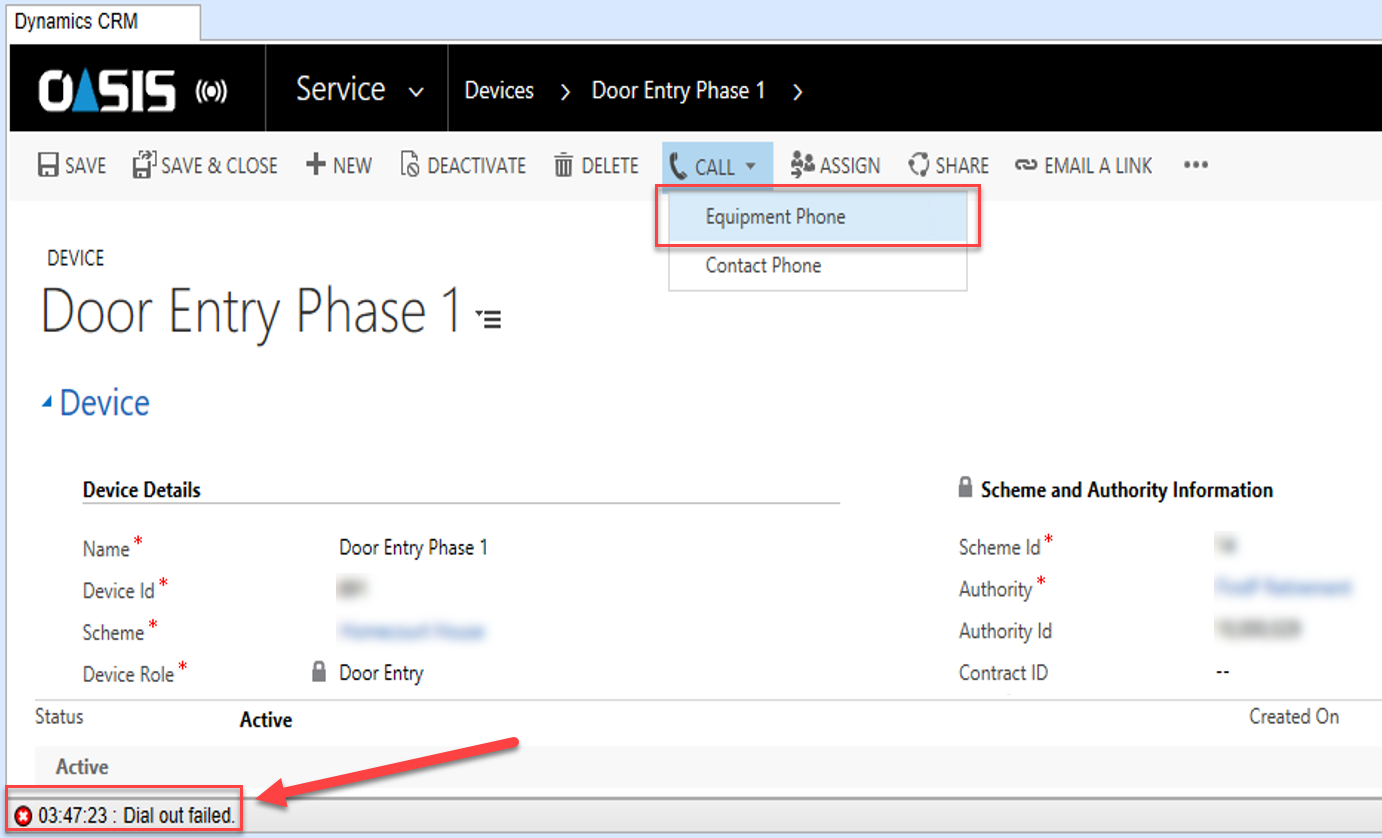Click the lock icon beside Device Role

click(319, 671)
